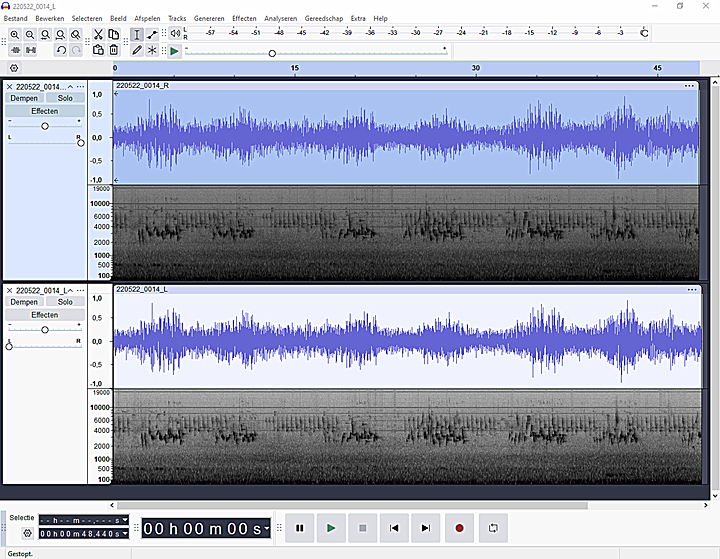
Task: Open the Bewerken menu
Action: pyautogui.click(x=50, y=18)
